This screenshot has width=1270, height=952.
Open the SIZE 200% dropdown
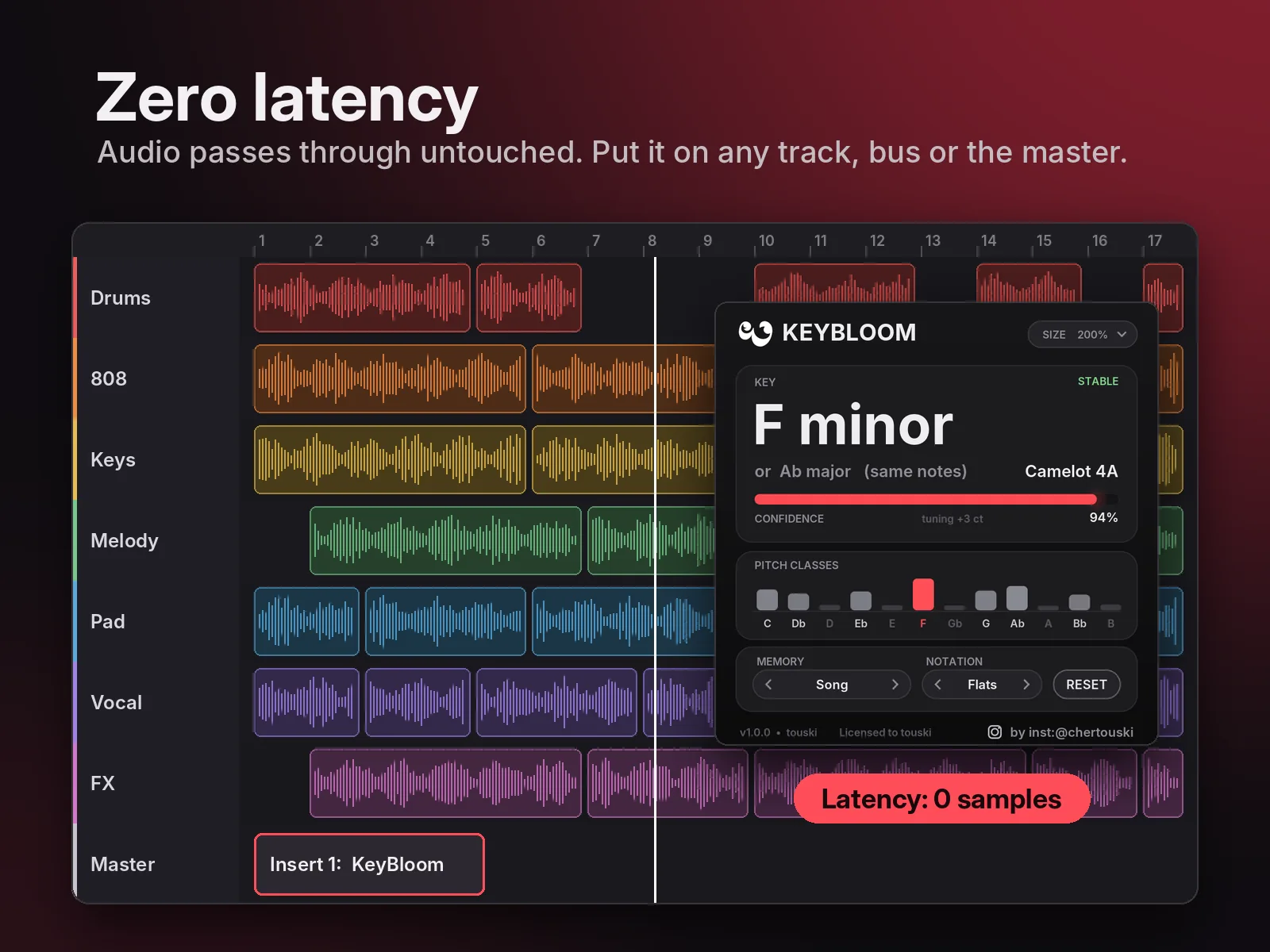1083,335
